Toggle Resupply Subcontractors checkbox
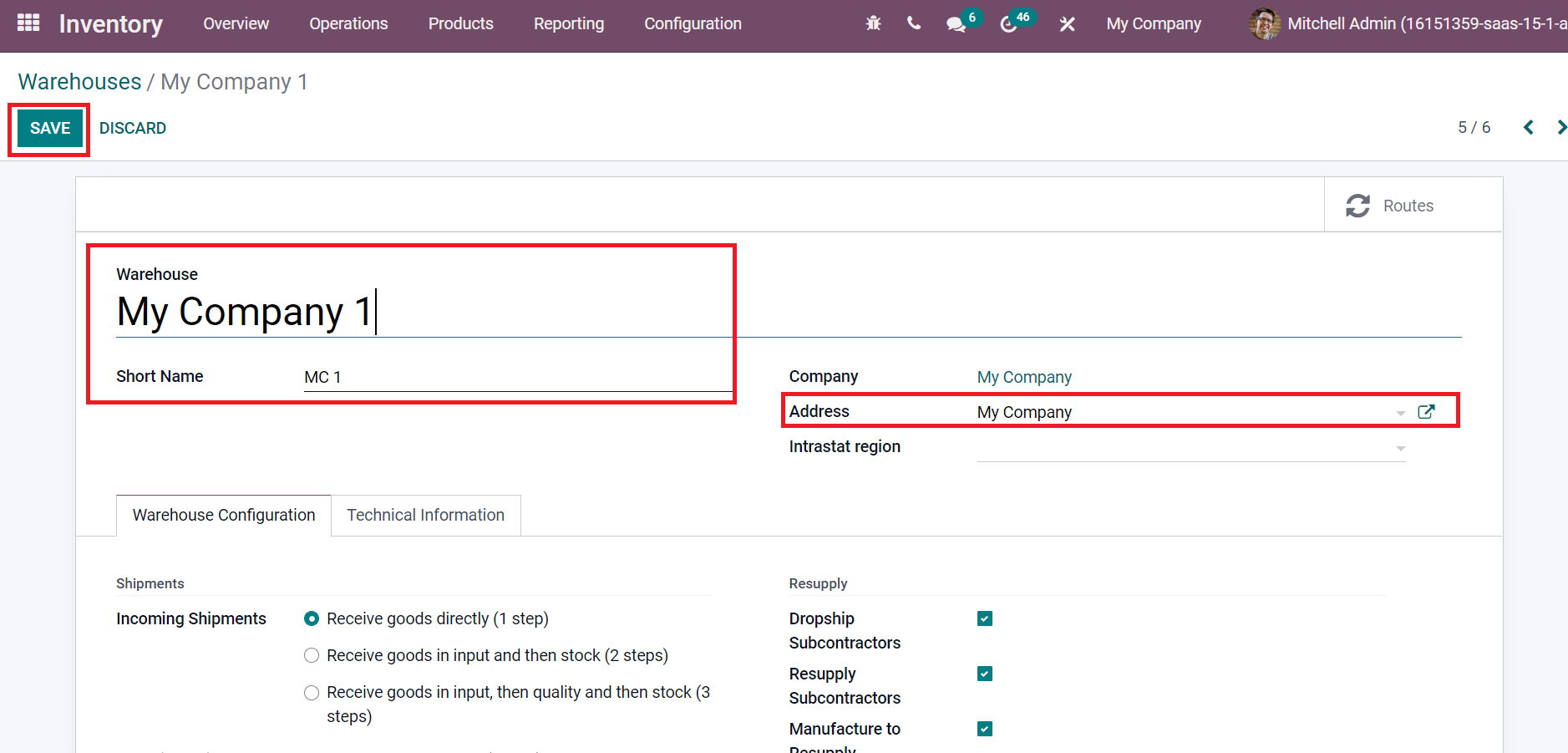Viewport: 1568px width, 753px height. click(x=985, y=674)
